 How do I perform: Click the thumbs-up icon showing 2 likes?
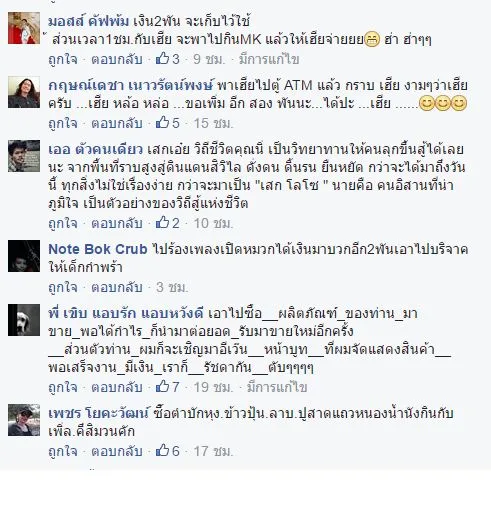pos(162,223)
